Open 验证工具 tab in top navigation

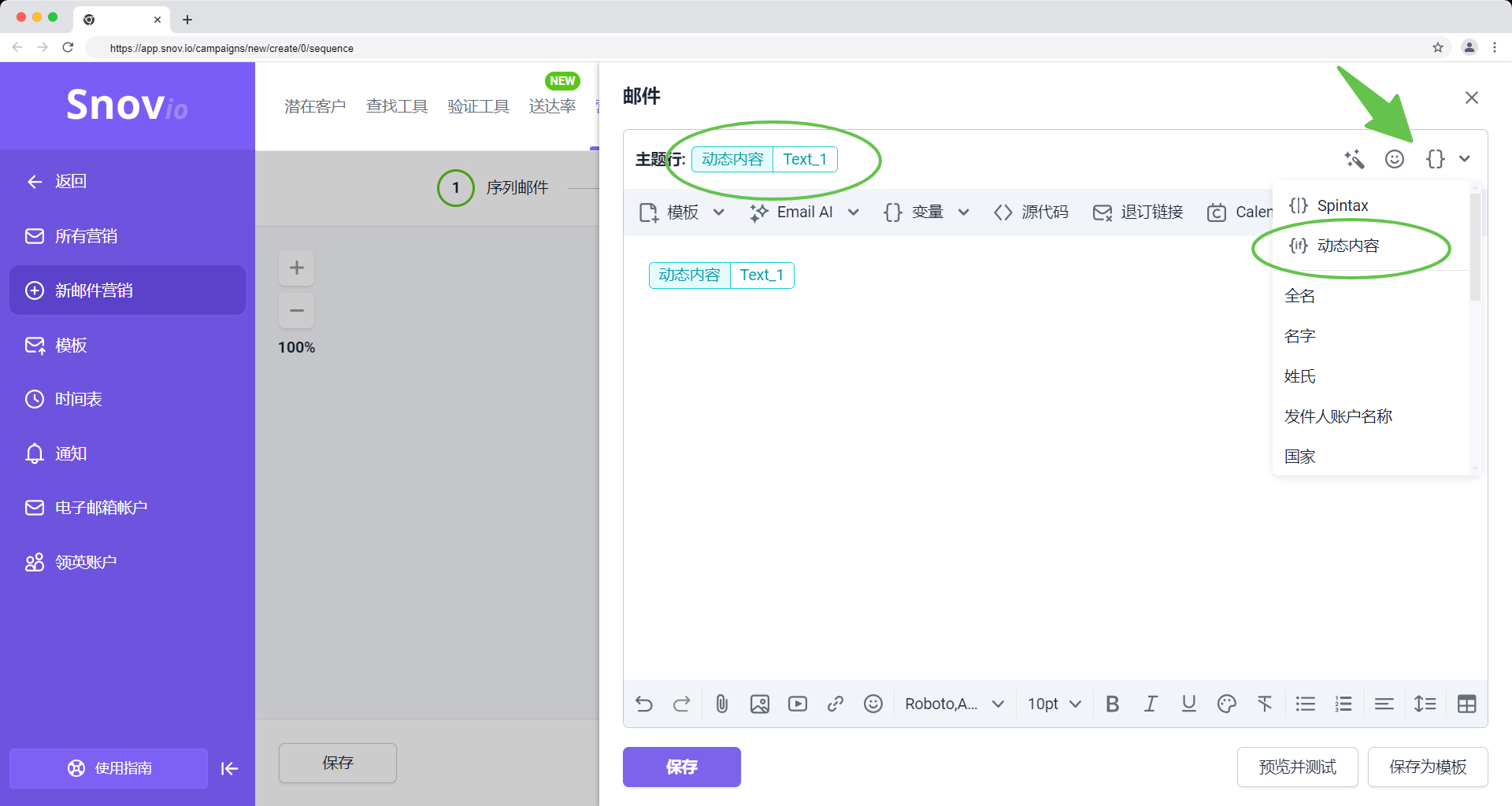[479, 106]
